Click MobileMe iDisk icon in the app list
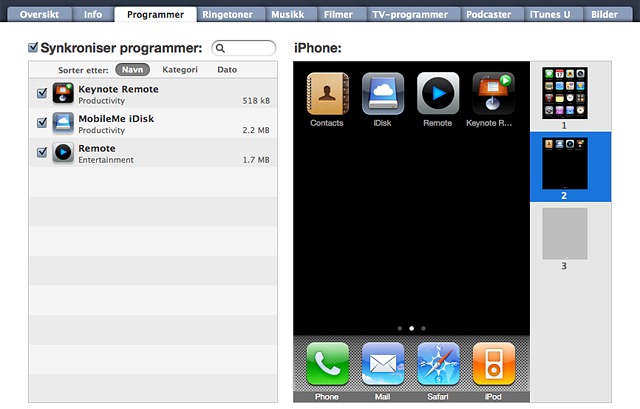Image resolution: width=640 pixels, height=409 pixels. [x=63, y=123]
